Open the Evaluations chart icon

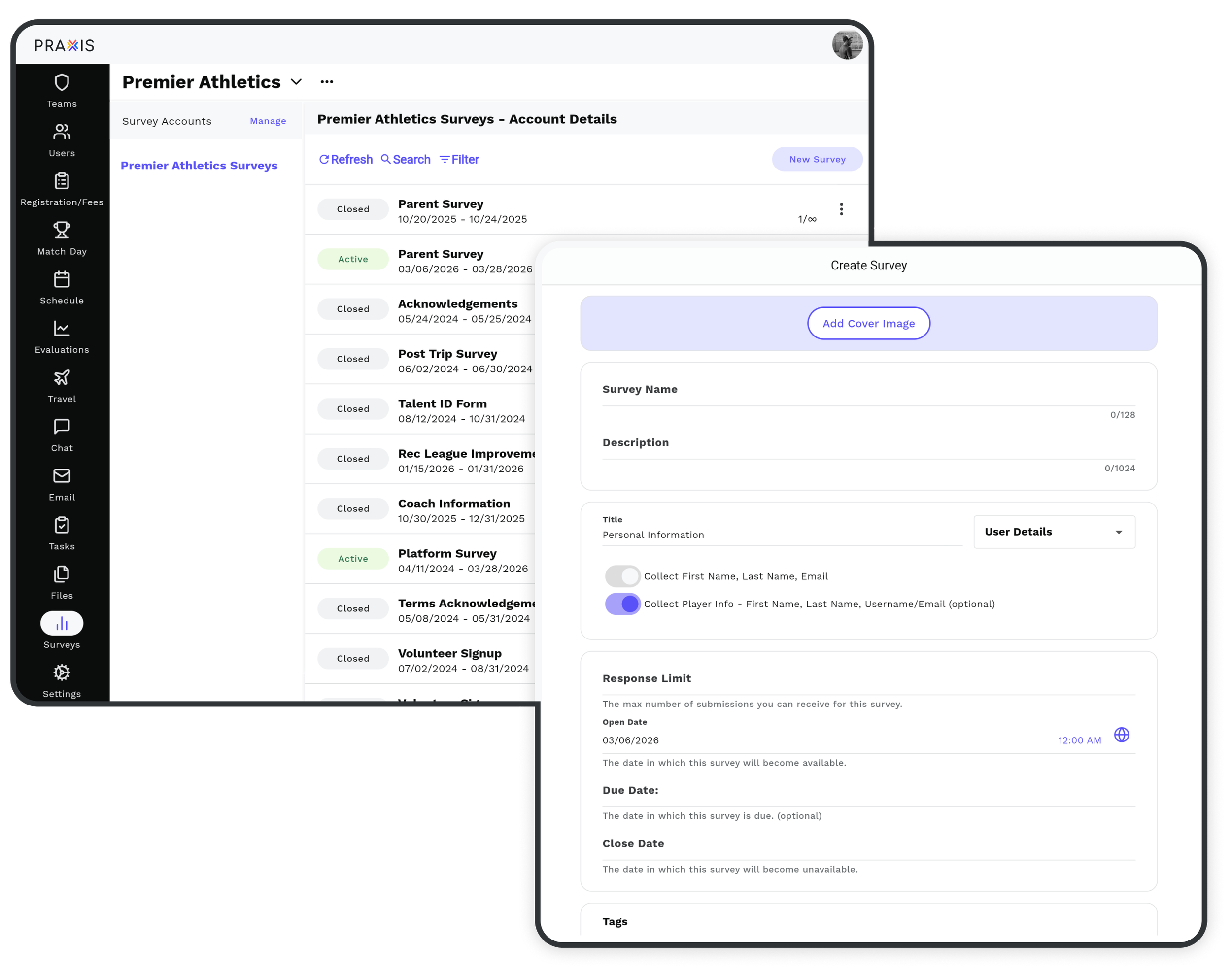(62, 329)
